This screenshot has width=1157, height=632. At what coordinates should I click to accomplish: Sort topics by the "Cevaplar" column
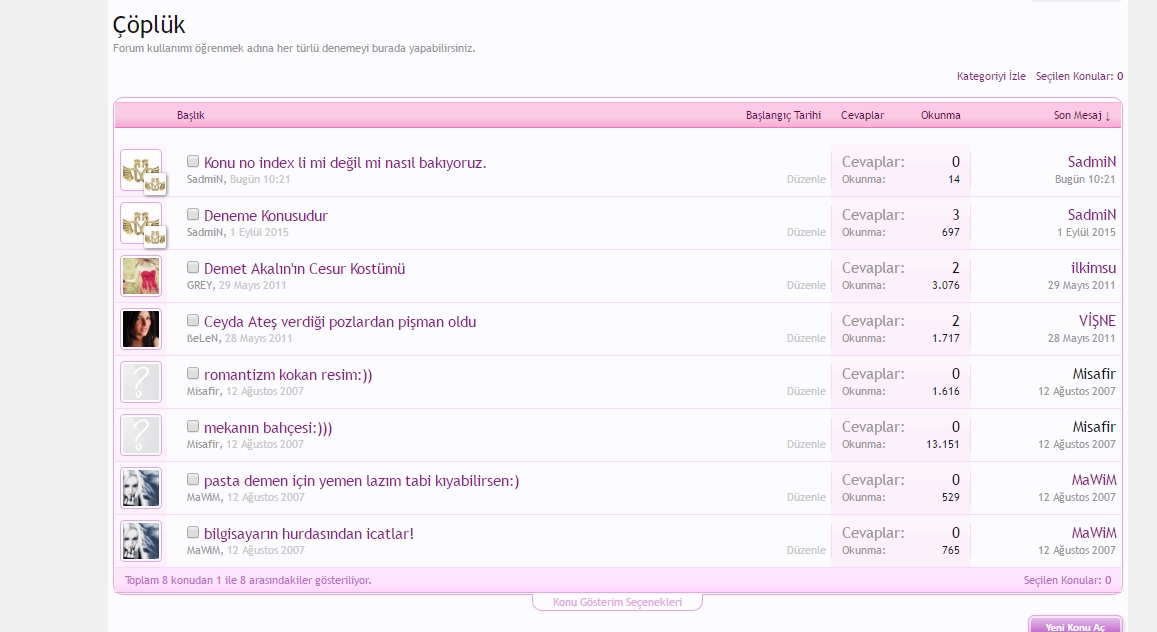click(x=861, y=114)
